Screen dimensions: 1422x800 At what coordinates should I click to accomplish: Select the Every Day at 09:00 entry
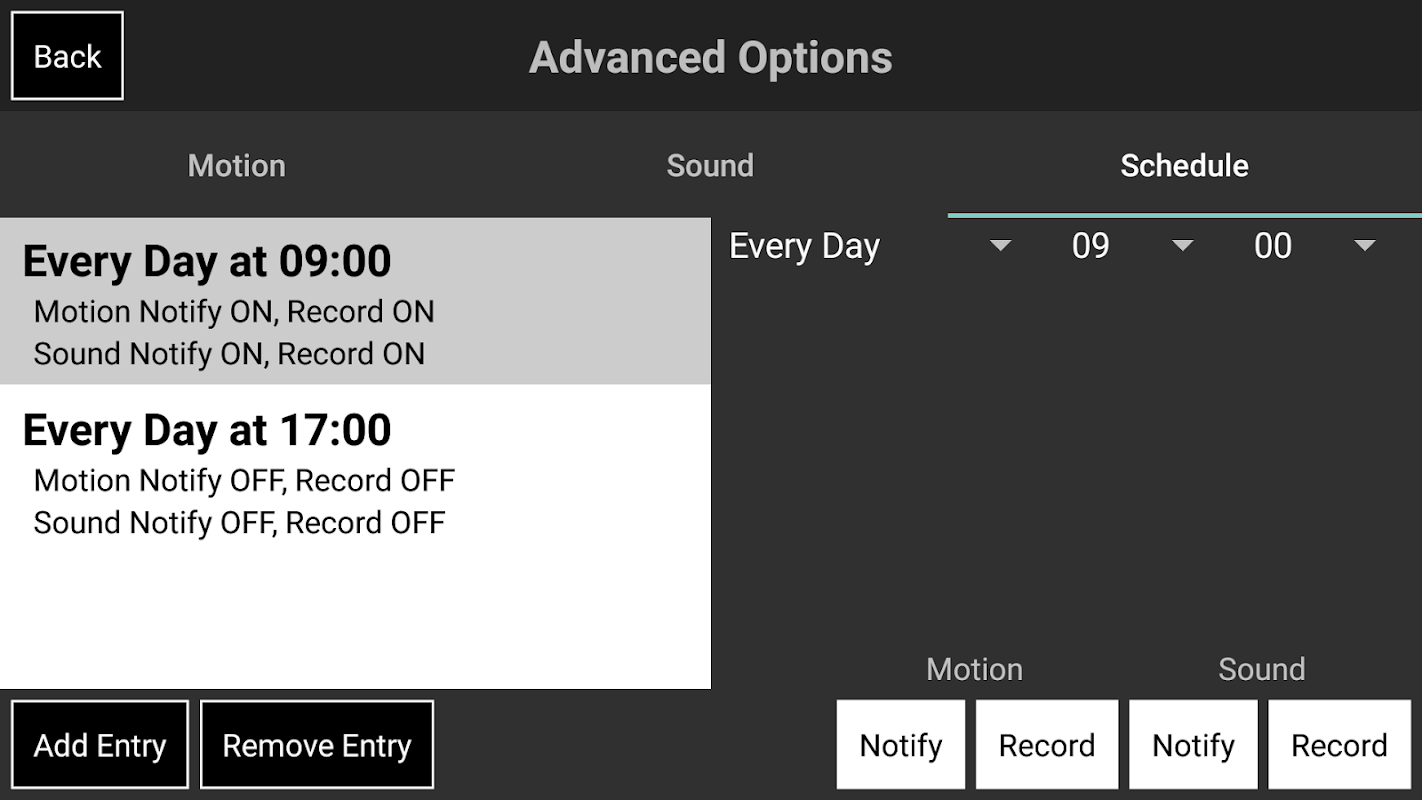click(x=355, y=302)
